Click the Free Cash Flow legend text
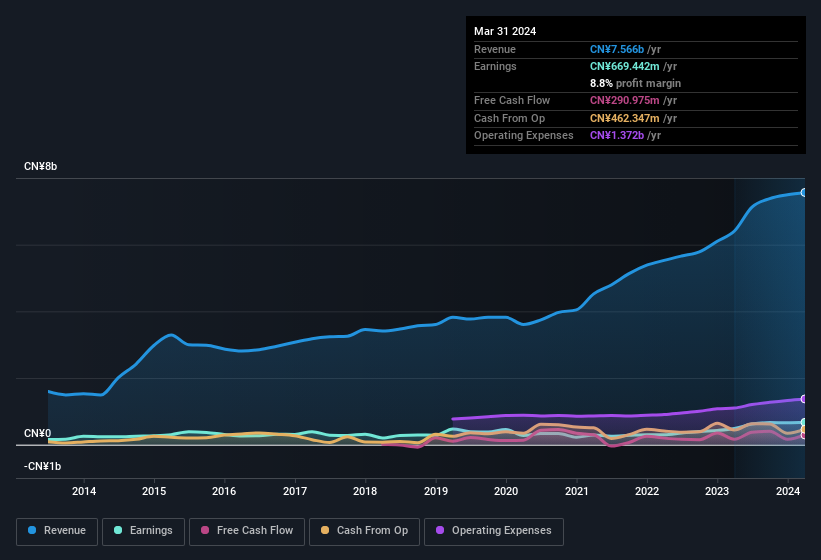 (255, 531)
